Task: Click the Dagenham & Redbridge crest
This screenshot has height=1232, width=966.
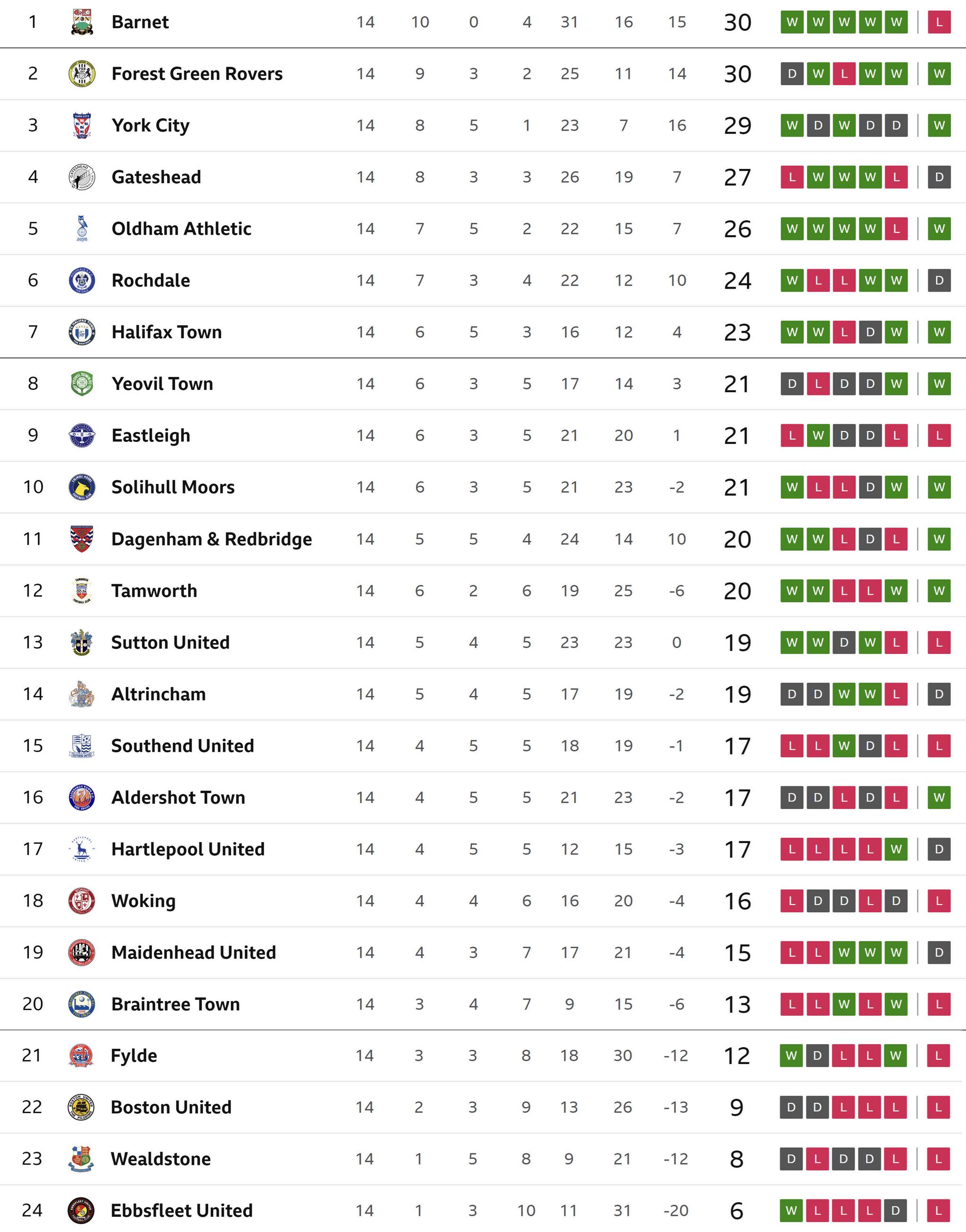Action: coord(82,539)
